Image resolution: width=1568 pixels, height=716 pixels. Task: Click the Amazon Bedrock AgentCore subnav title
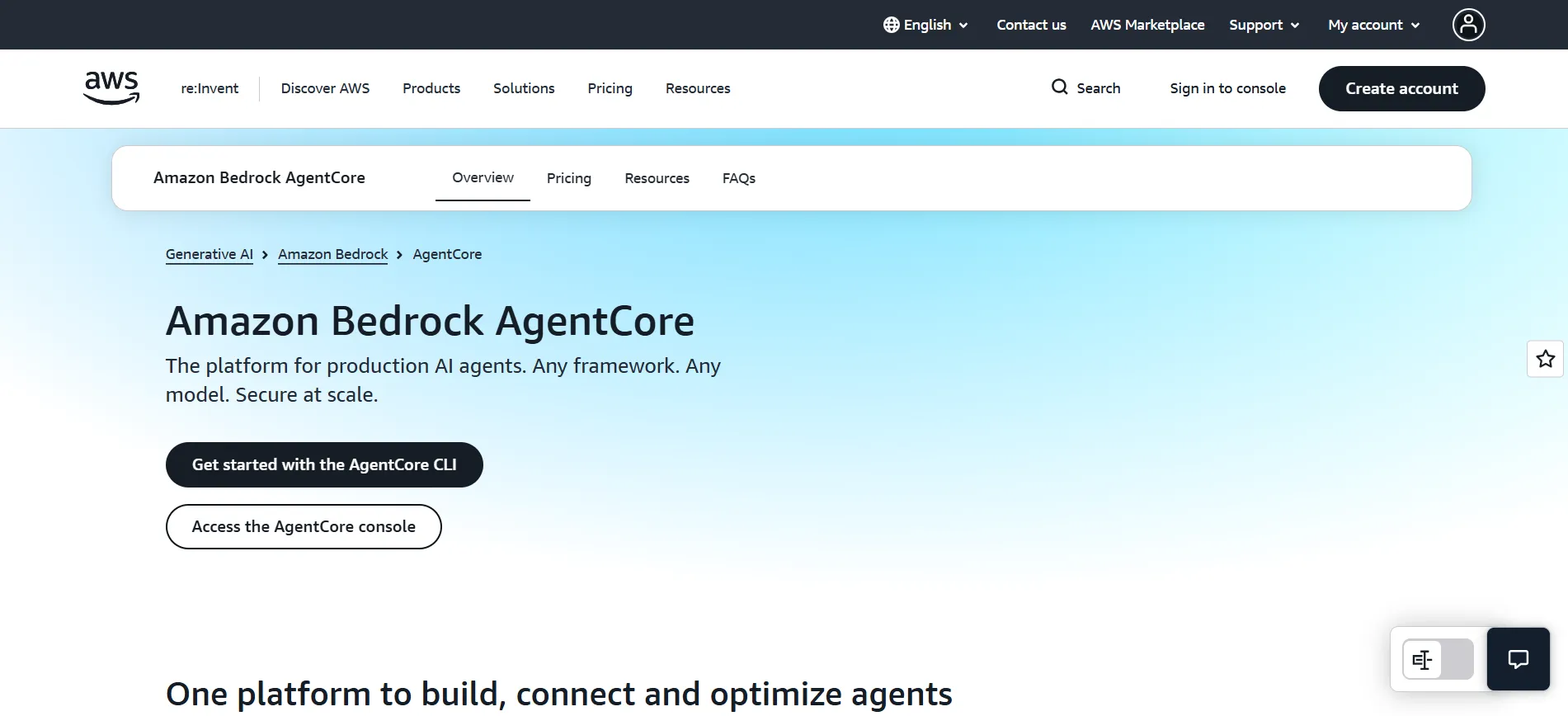point(259,177)
